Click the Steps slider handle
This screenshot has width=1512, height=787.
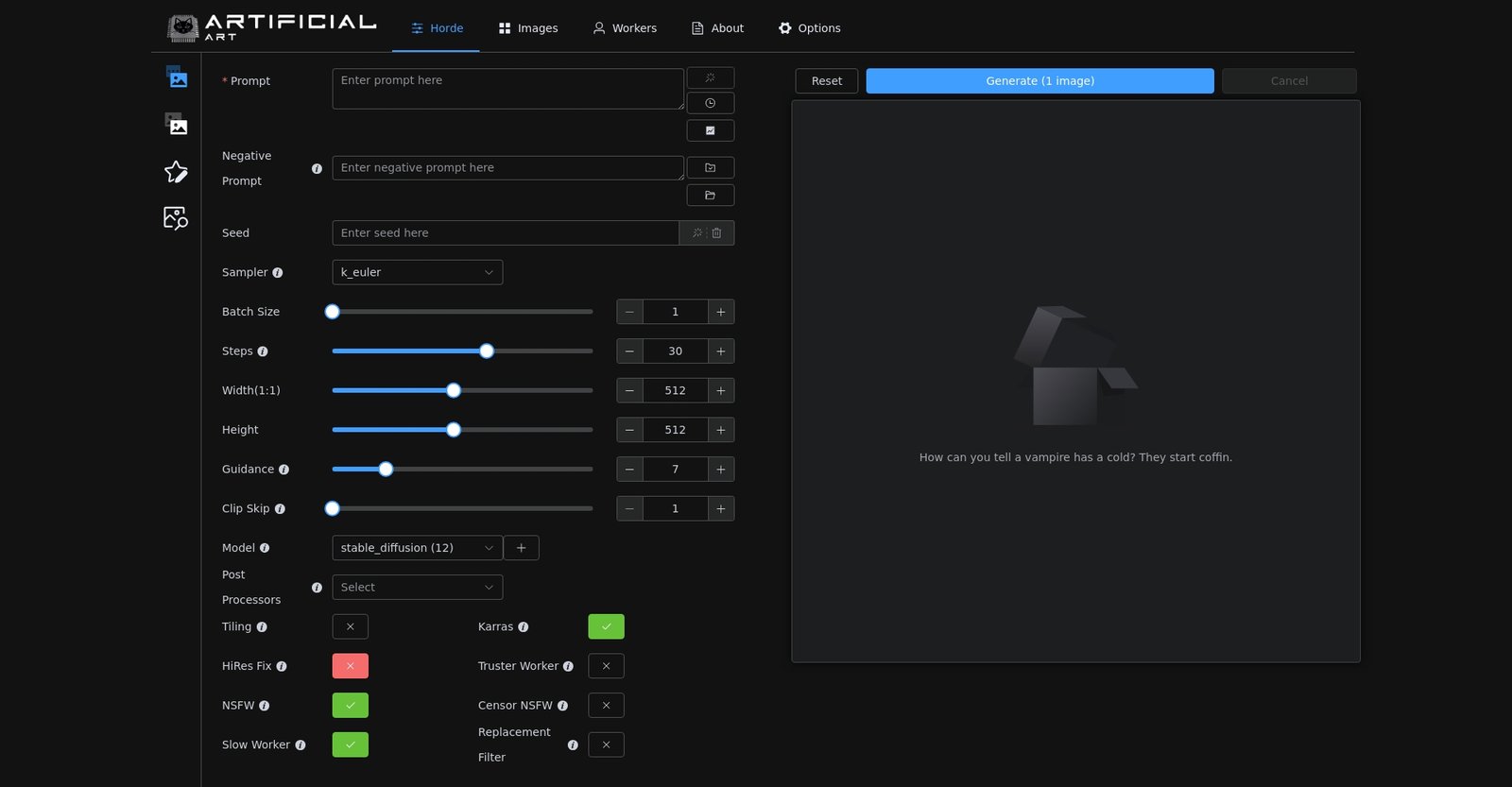click(x=487, y=351)
